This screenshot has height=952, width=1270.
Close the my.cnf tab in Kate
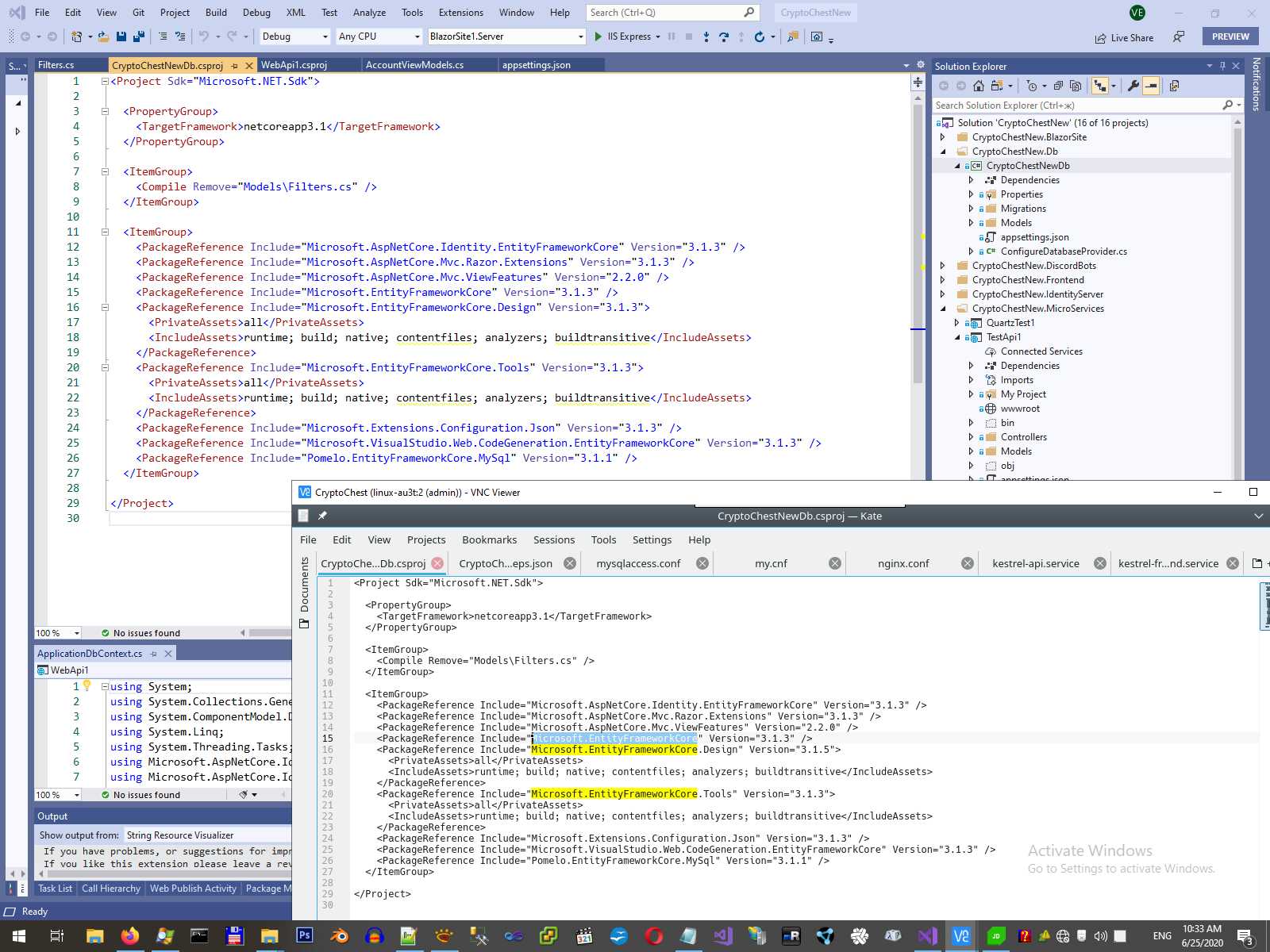(834, 563)
